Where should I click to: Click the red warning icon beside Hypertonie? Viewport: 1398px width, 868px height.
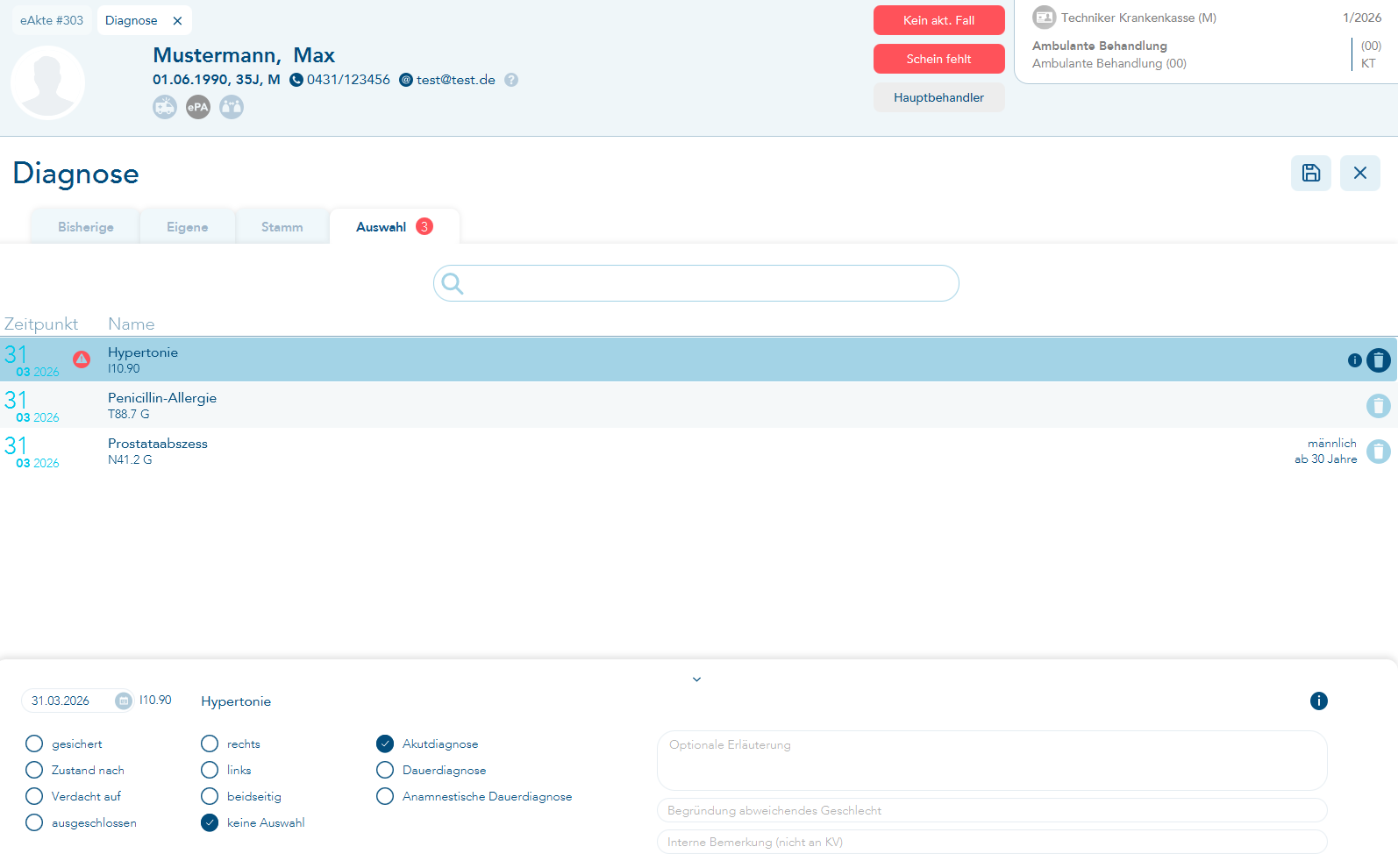pyautogui.click(x=82, y=359)
